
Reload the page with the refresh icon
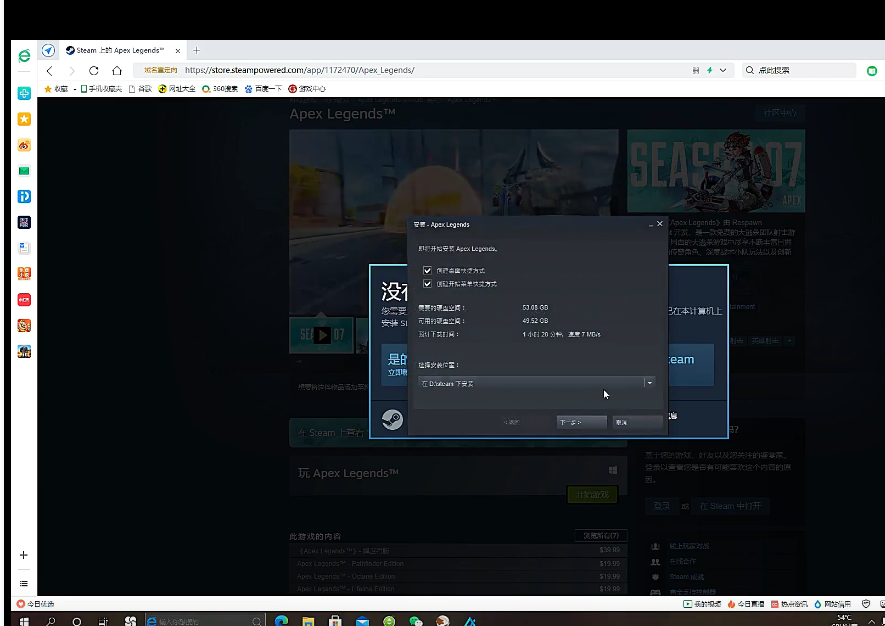pyautogui.click(x=94, y=71)
